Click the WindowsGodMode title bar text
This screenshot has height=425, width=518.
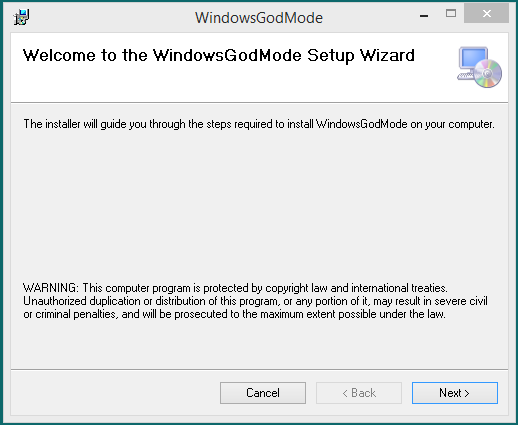pos(259,18)
